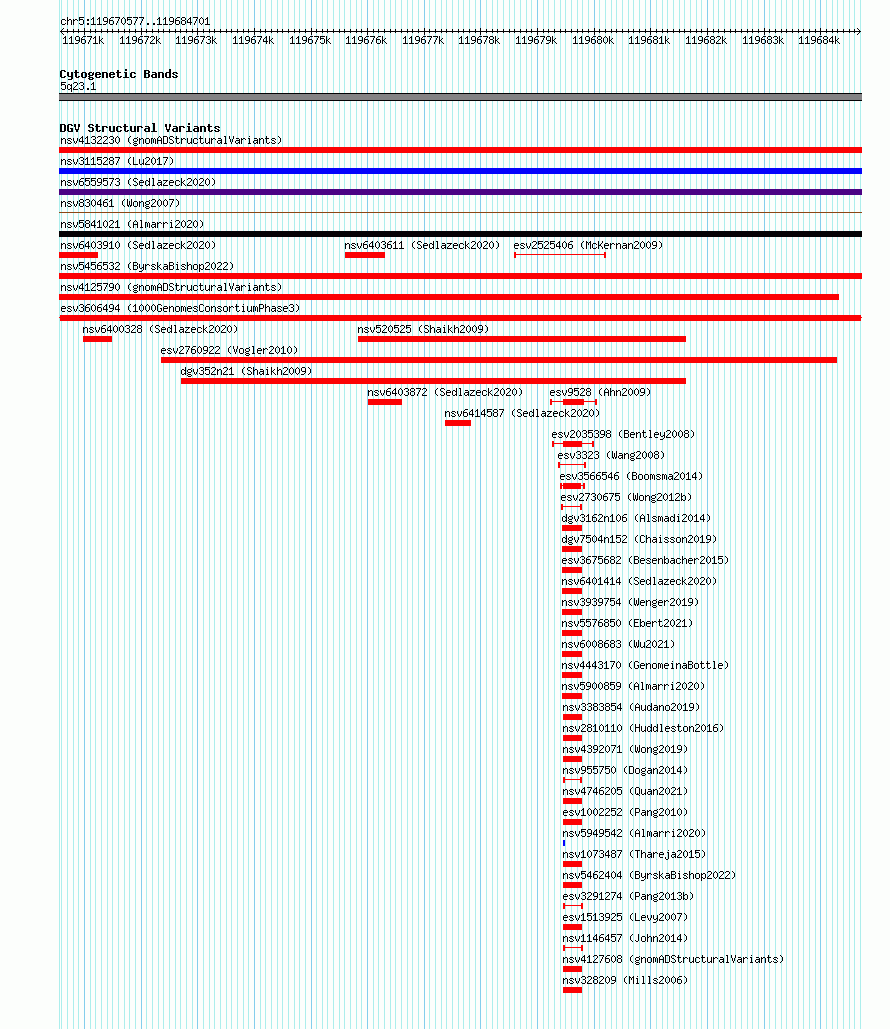Image resolution: width=890 pixels, height=1029 pixels.
Task: Open nsv5576850 (Ebert2021) variant
Action: 627,623
